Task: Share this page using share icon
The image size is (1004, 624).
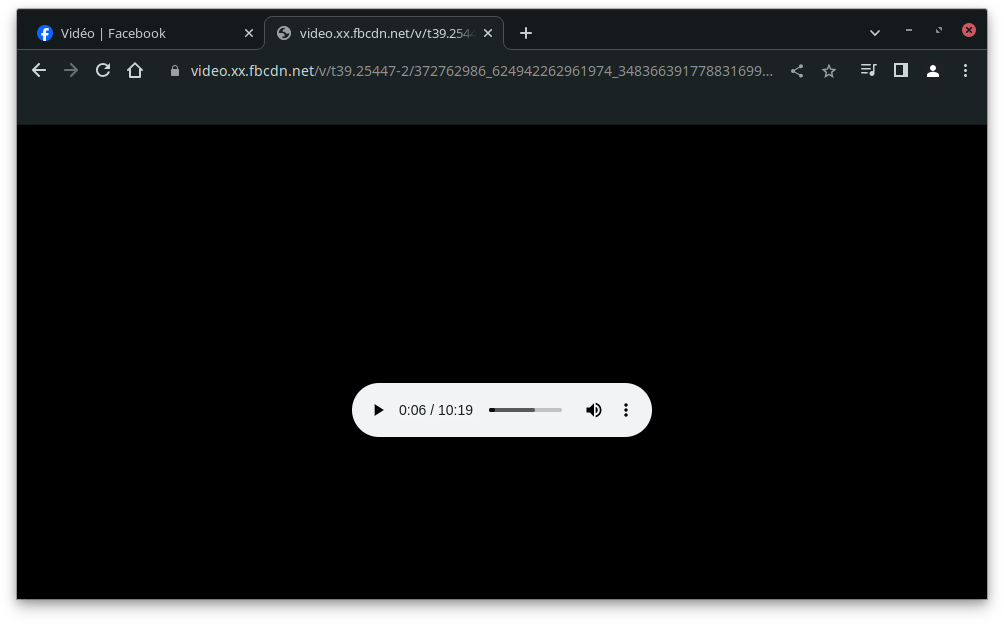Action: (797, 71)
